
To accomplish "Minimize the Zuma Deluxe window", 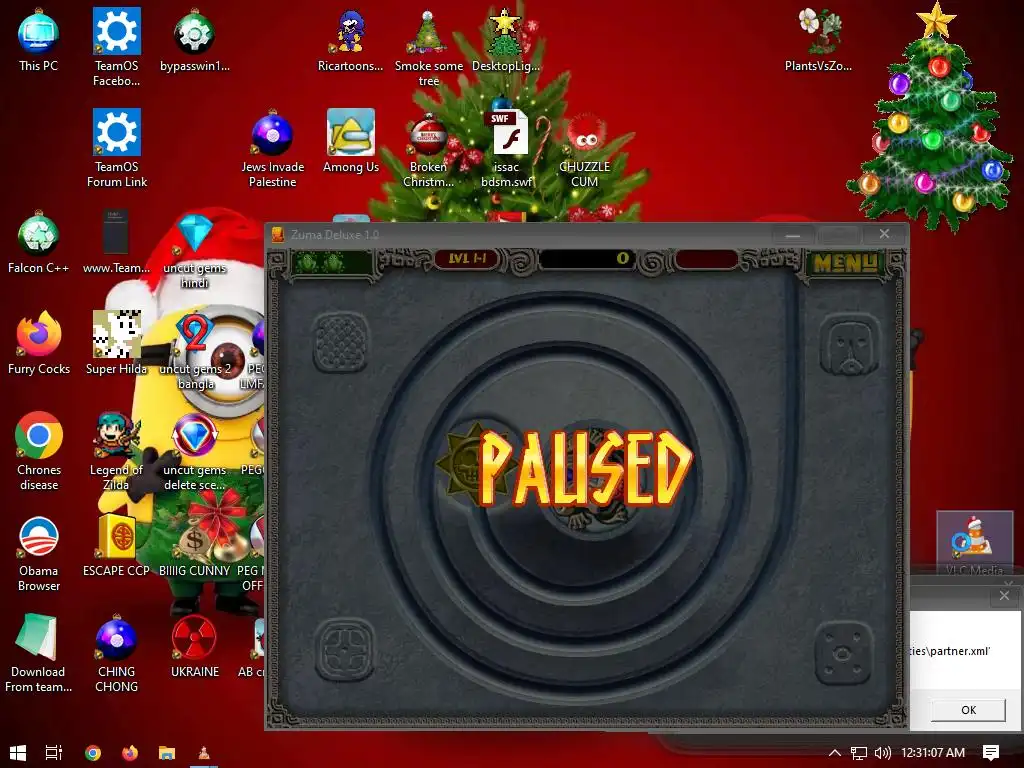I will click(x=793, y=234).
